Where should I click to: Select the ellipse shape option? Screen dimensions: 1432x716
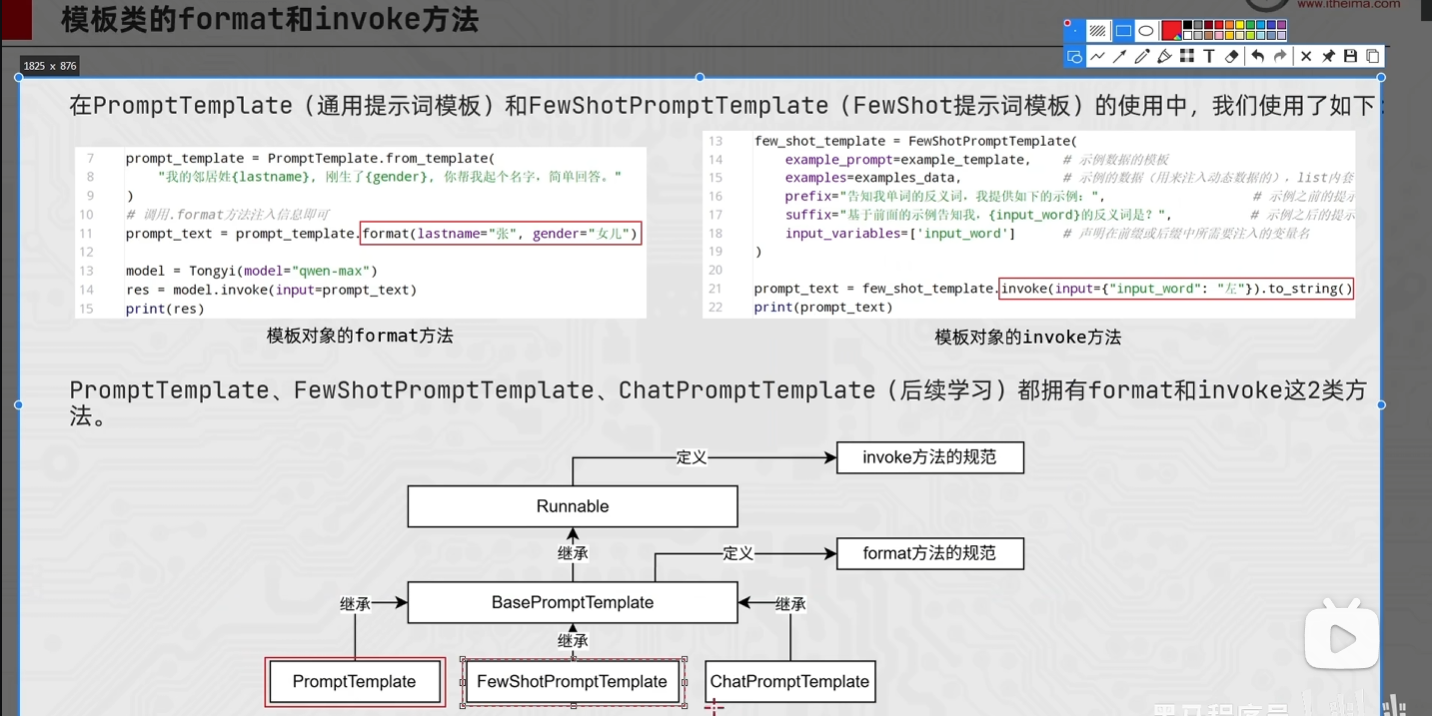click(1146, 31)
